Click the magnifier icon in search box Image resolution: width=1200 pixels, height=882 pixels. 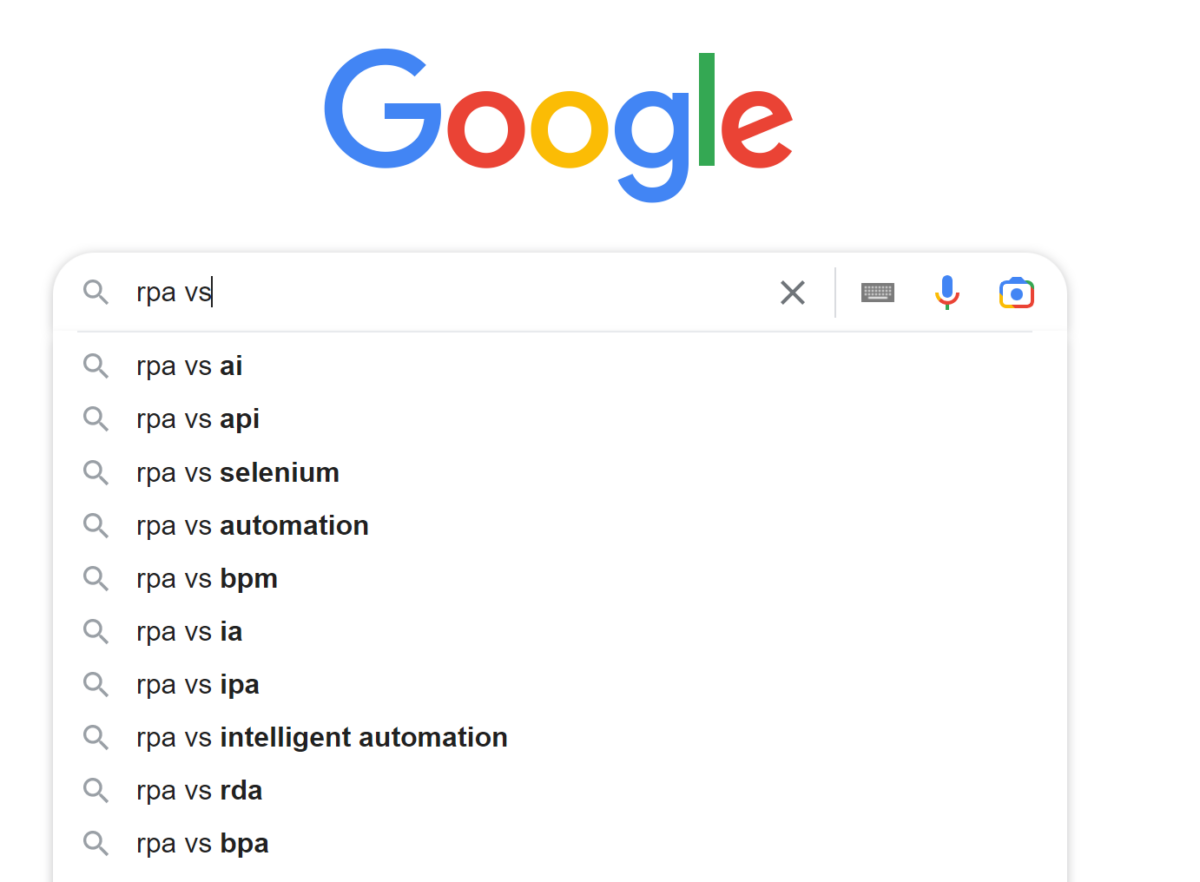(x=95, y=293)
